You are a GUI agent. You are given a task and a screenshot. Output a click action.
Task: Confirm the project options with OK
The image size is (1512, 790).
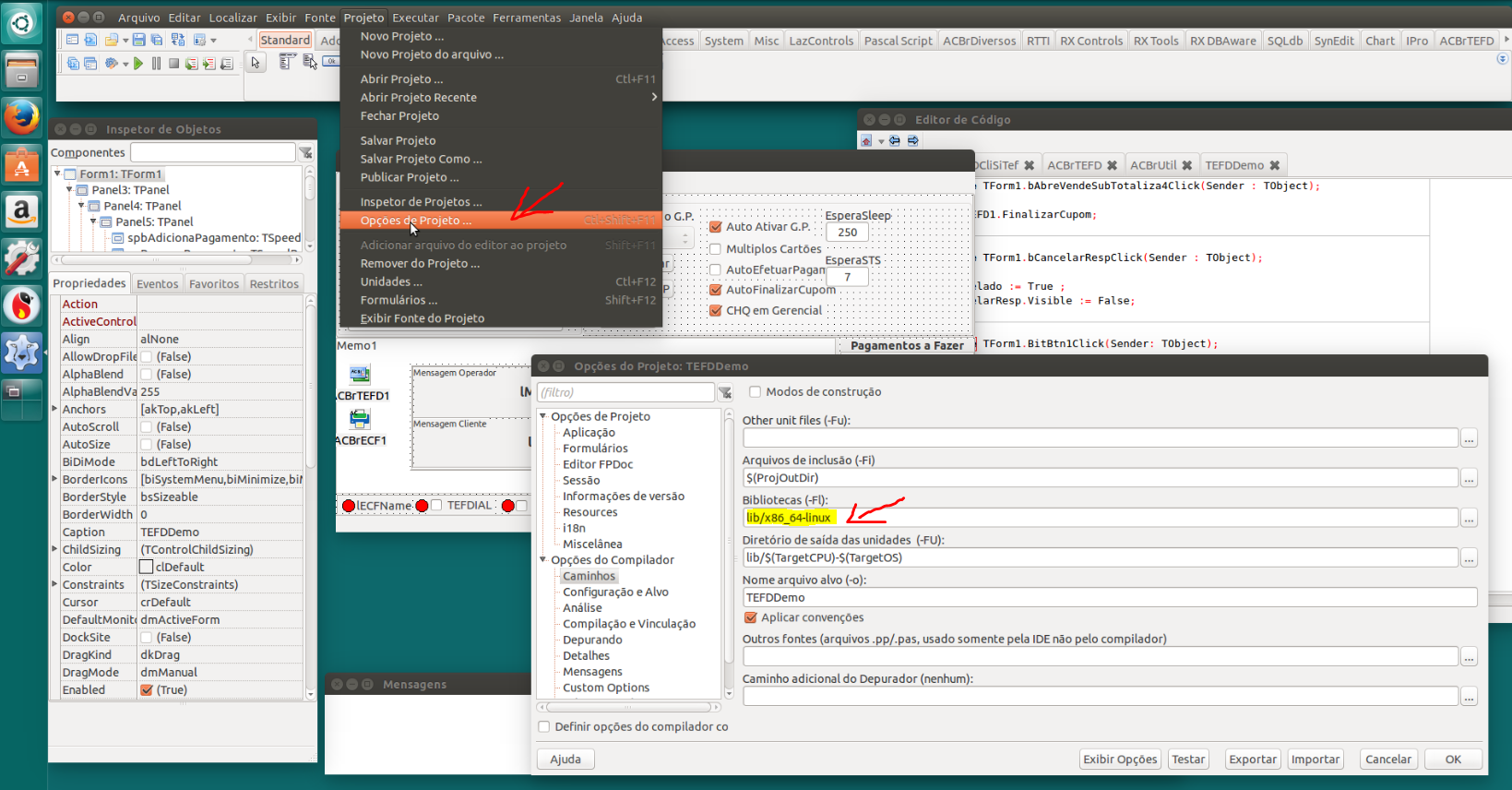(1453, 759)
